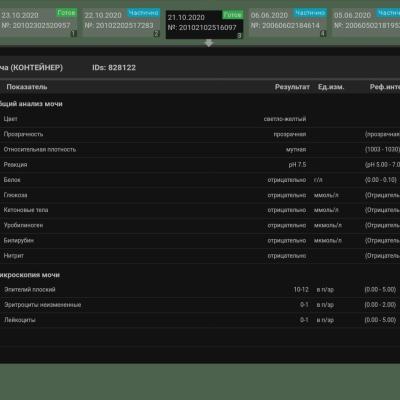Collapse details with the down arrow under selected card

[209, 43]
